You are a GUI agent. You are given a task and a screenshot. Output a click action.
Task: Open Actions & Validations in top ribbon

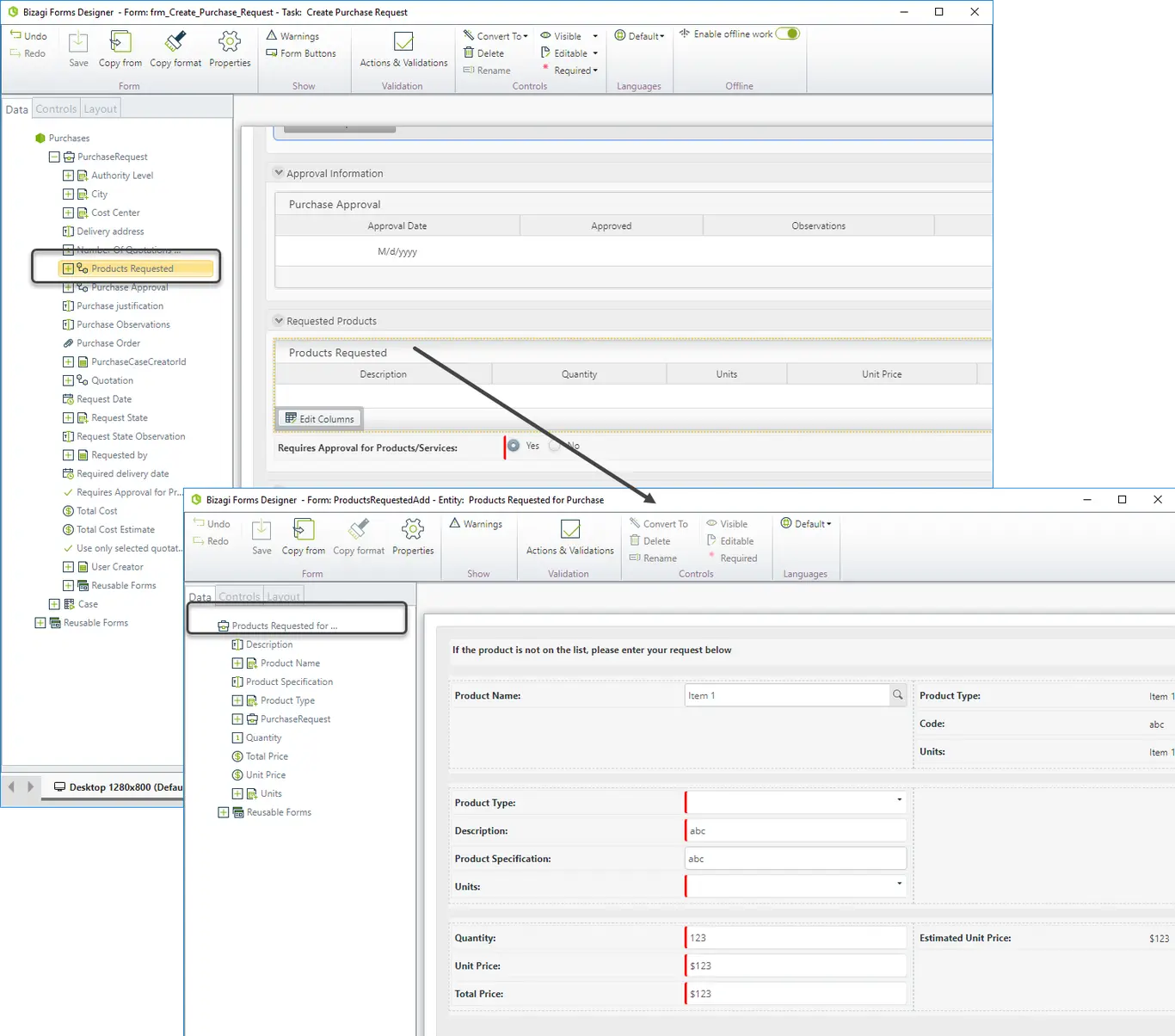(403, 49)
